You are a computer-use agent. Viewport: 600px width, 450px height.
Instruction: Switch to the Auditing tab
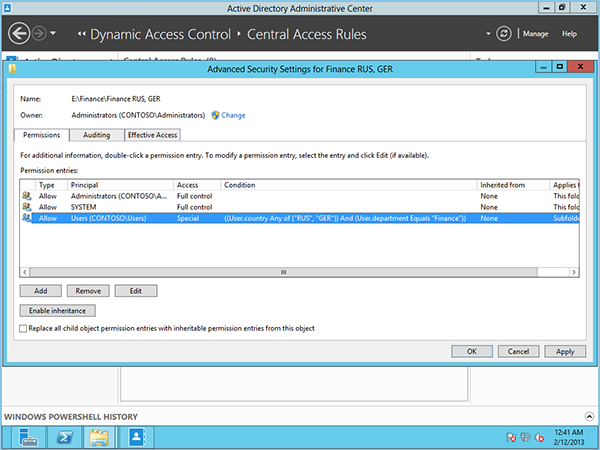(x=96, y=135)
